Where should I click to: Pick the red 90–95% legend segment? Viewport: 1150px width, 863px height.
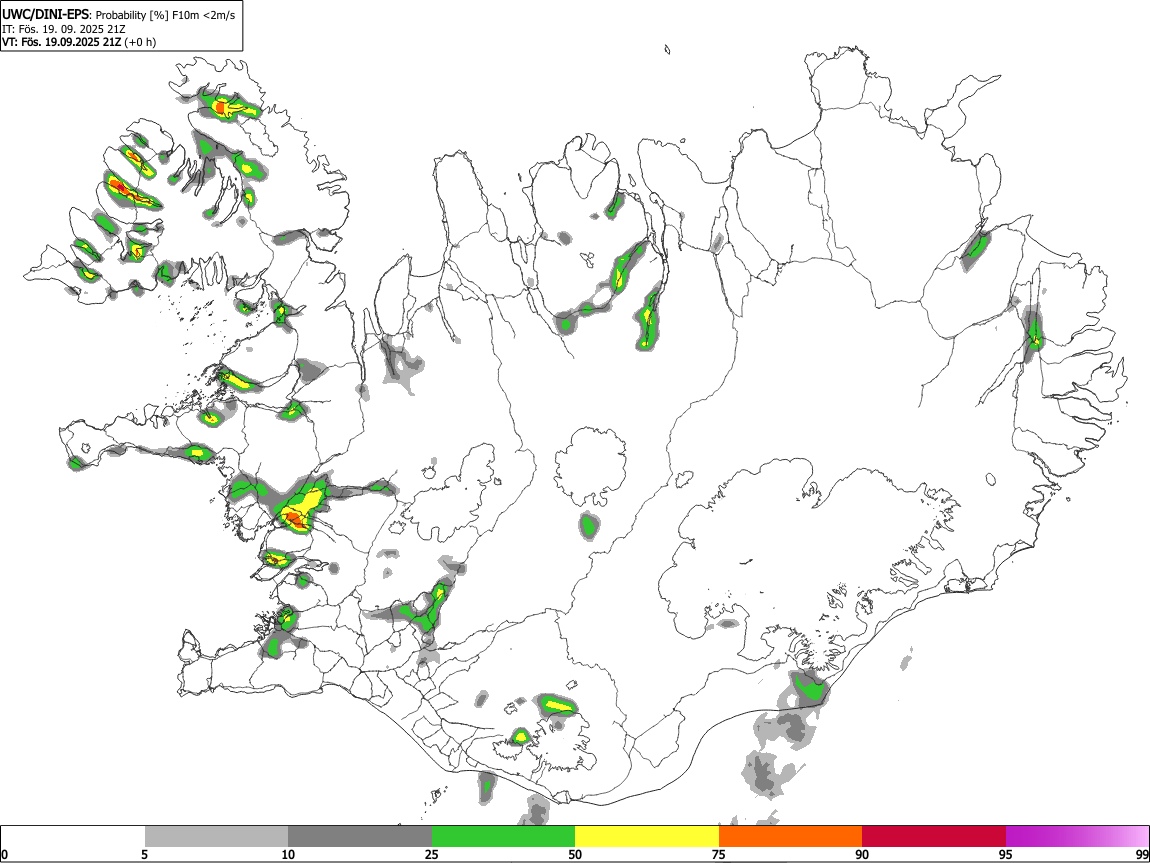pyautogui.click(x=934, y=837)
